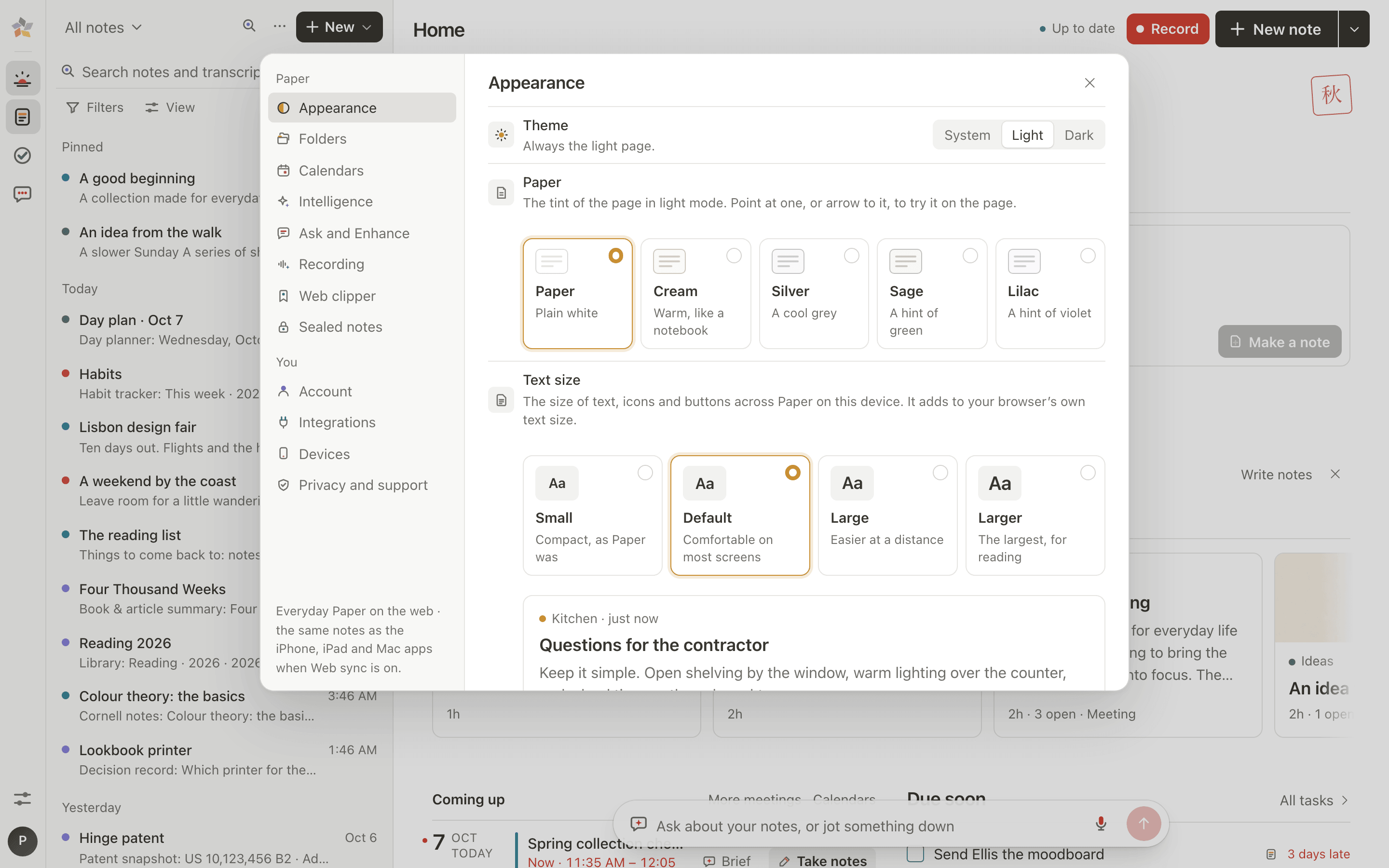
Task: Open the notes list icon in sidebar
Action: point(23,117)
